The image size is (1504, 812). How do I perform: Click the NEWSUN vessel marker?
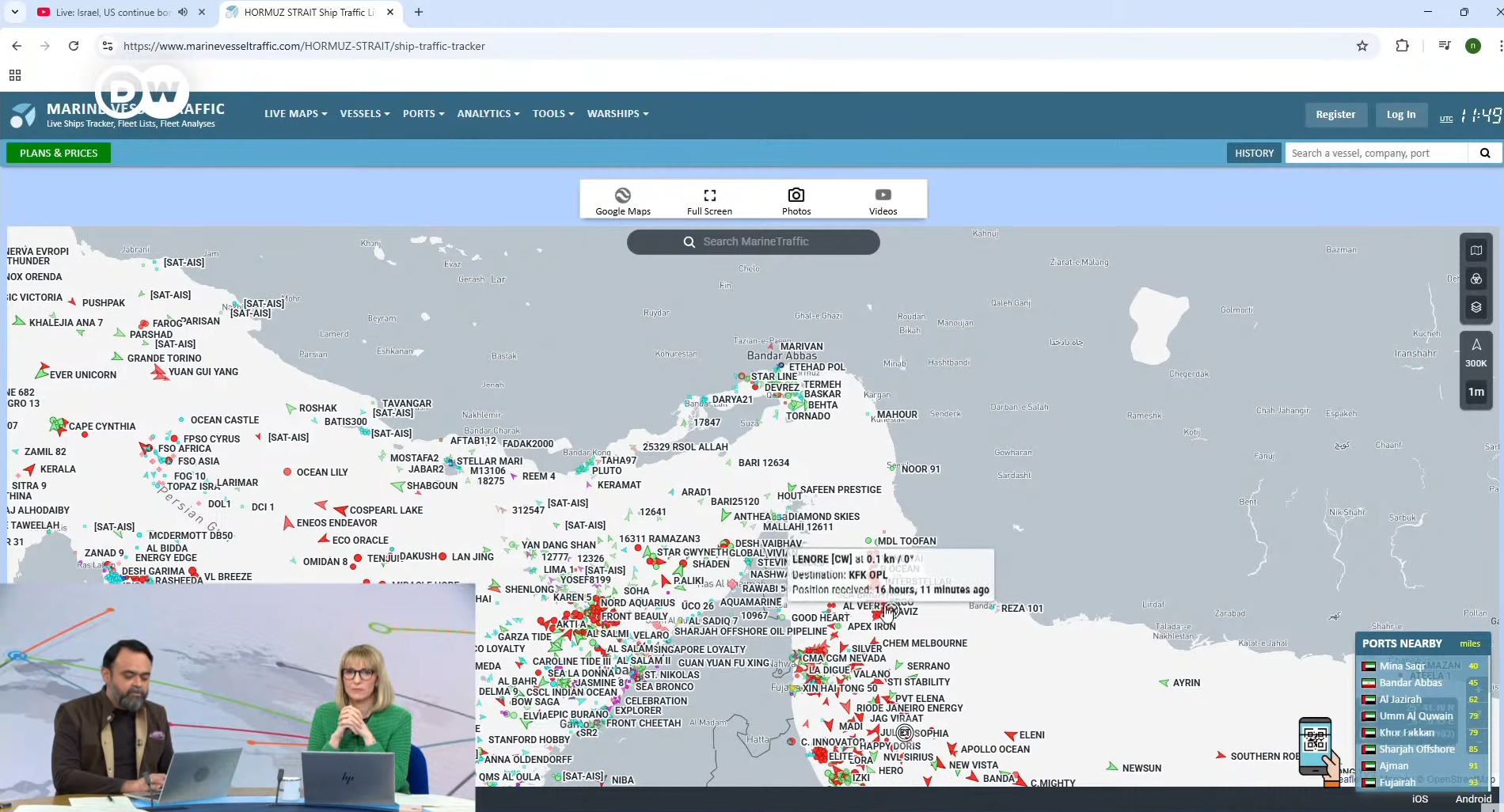1112,767
